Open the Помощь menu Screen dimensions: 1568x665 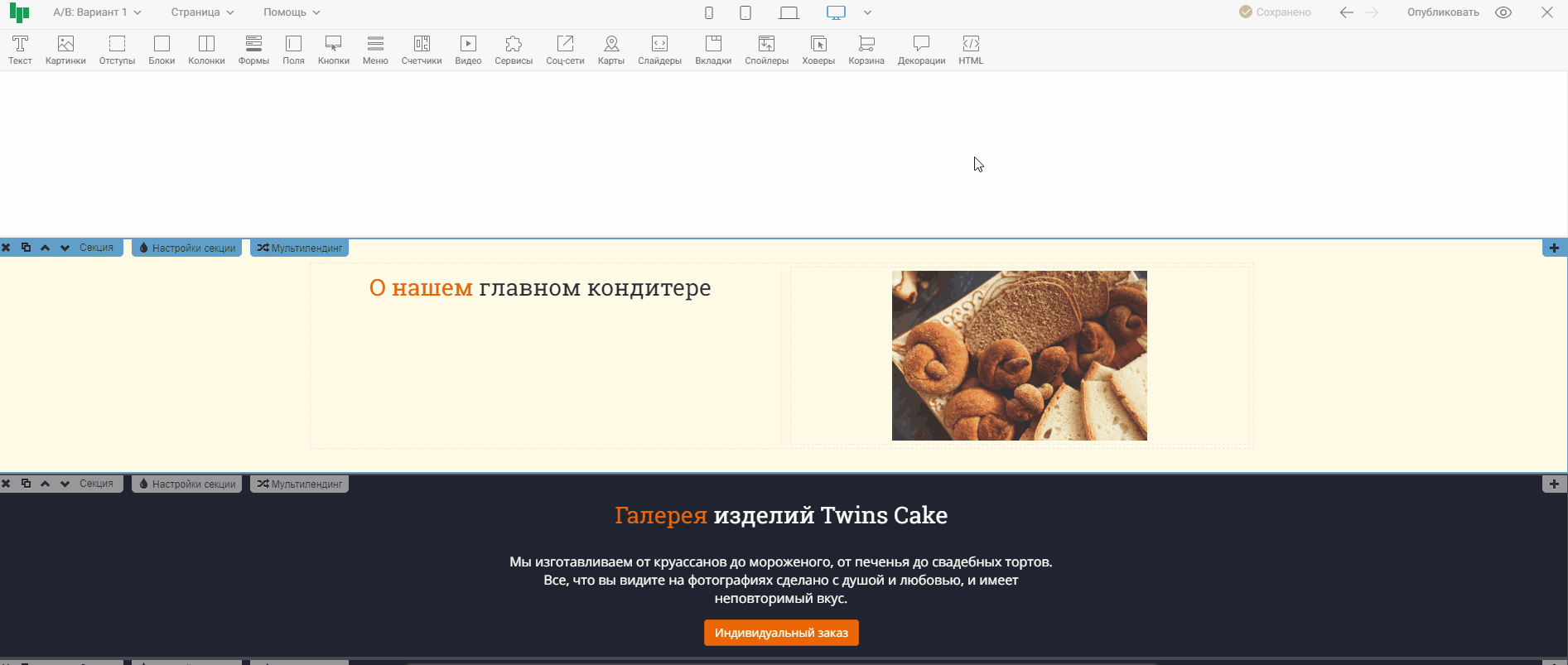(292, 12)
